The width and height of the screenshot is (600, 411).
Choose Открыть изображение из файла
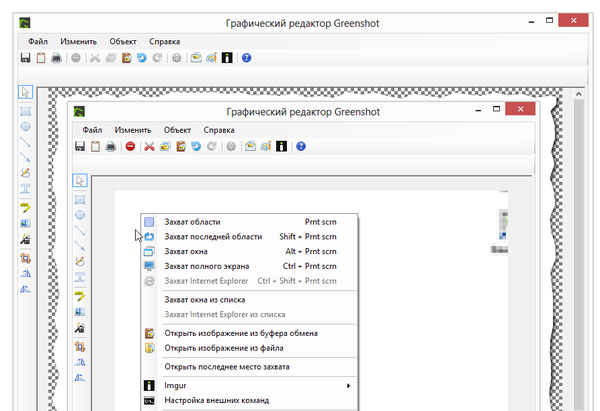(x=249, y=348)
